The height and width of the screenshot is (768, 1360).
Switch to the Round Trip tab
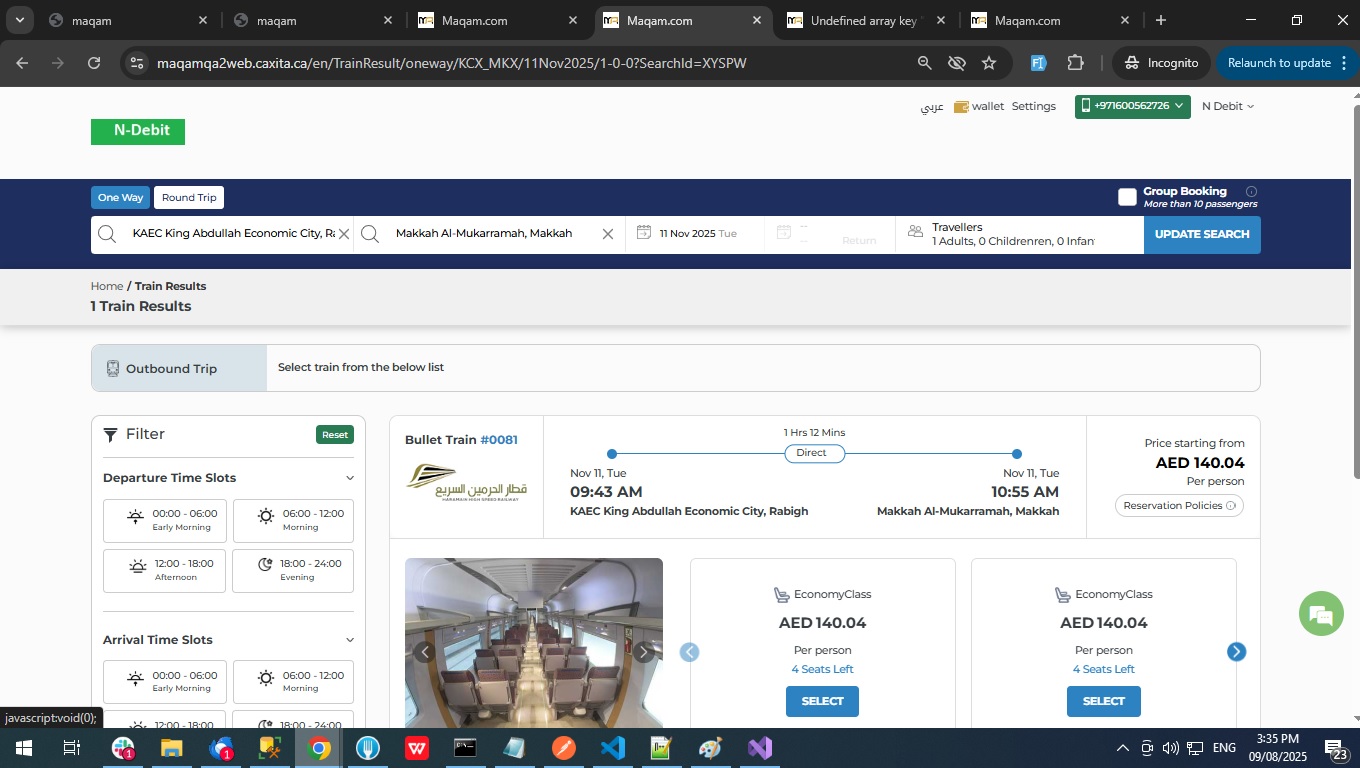pos(189,198)
